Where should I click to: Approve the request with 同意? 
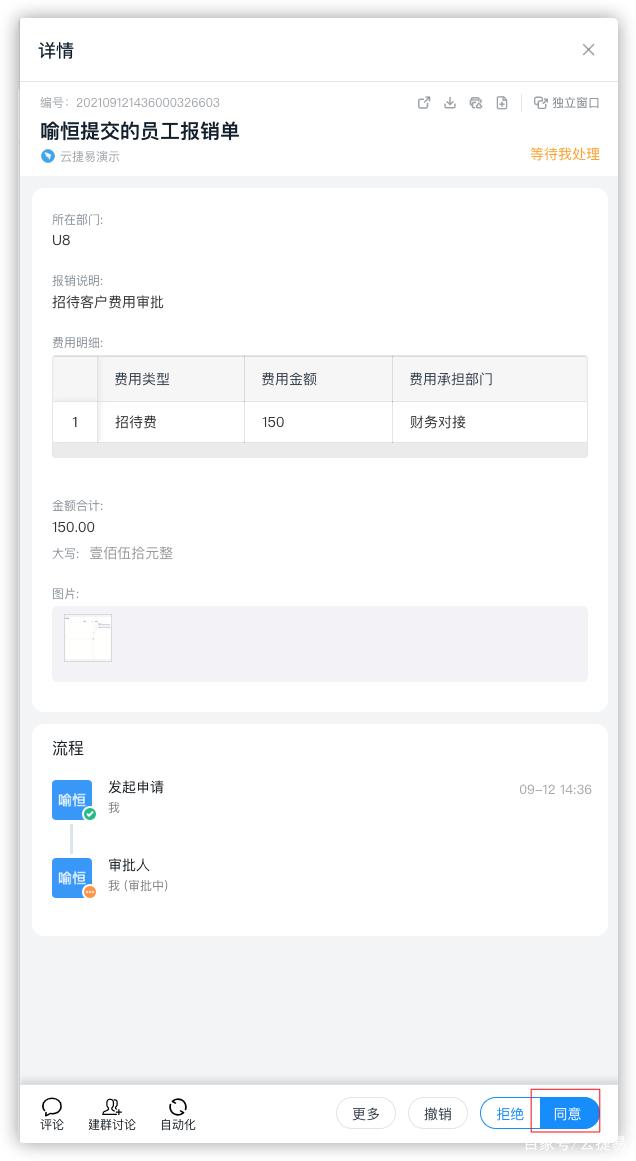(x=568, y=1113)
